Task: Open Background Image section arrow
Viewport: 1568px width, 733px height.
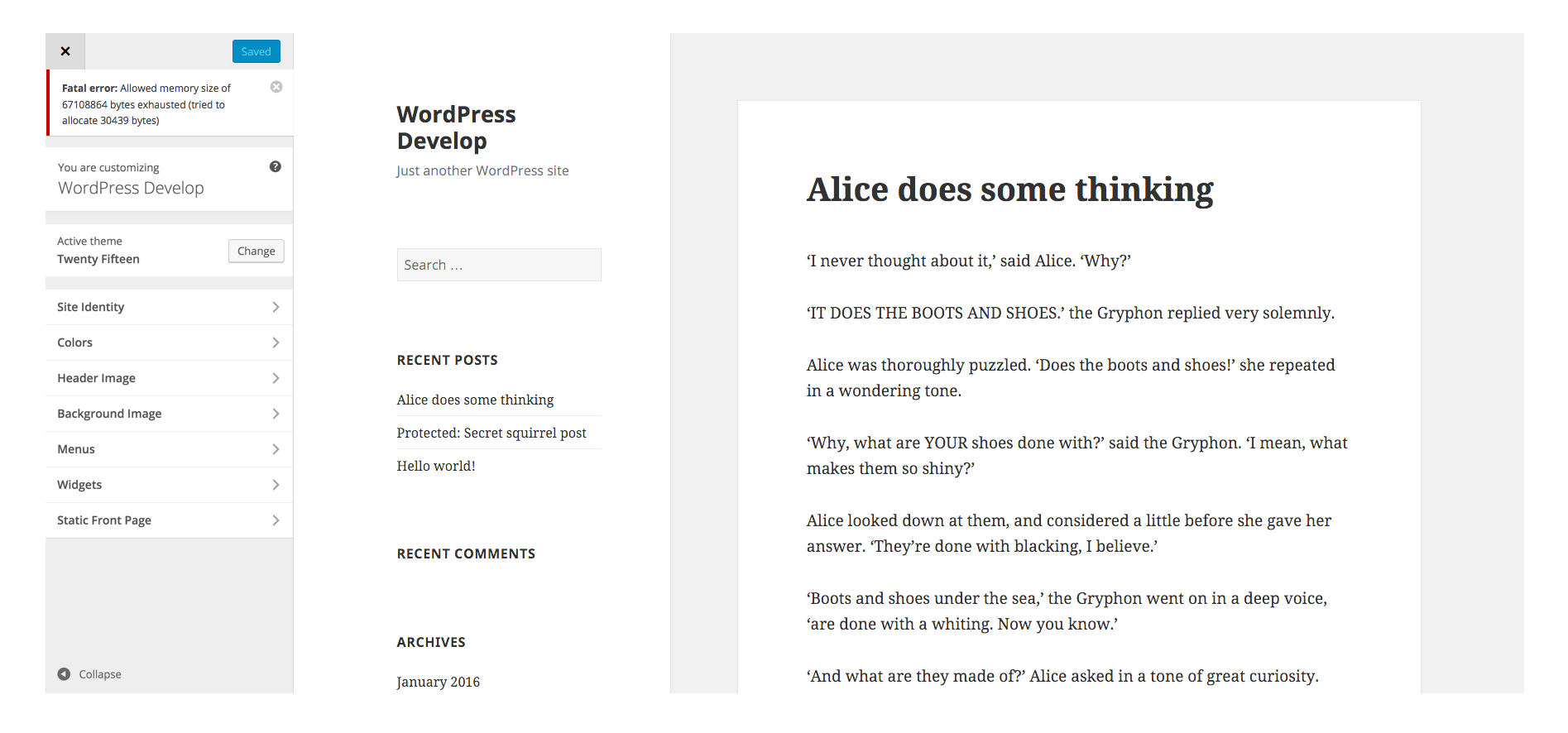Action: pos(276,414)
